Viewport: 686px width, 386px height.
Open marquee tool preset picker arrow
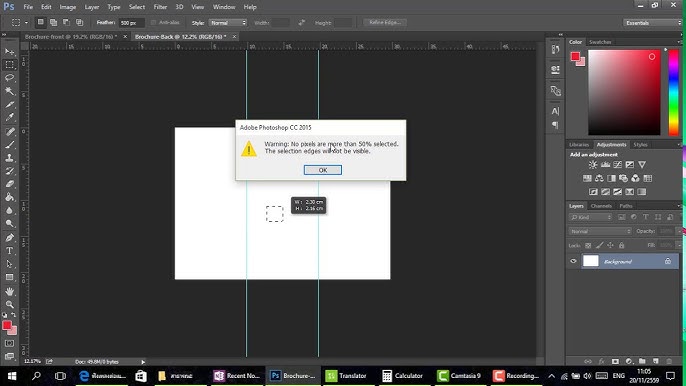pyautogui.click(x=26, y=23)
